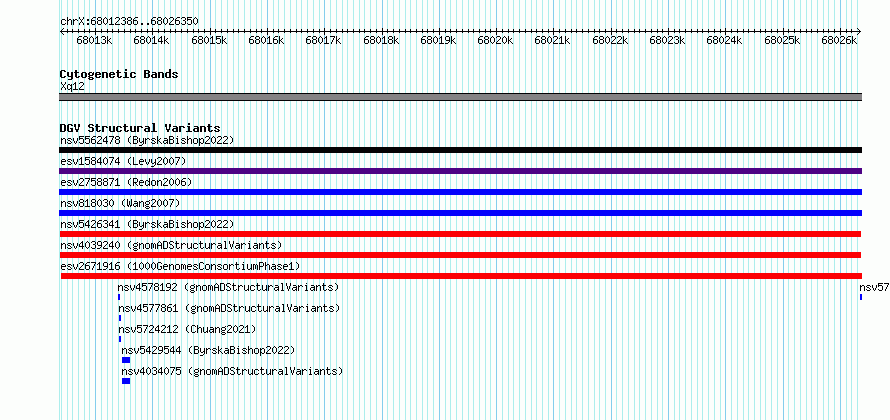Open variant label esv1584074 (Levy2007)
The image size is (890, 420).
[x=123, y=161]
